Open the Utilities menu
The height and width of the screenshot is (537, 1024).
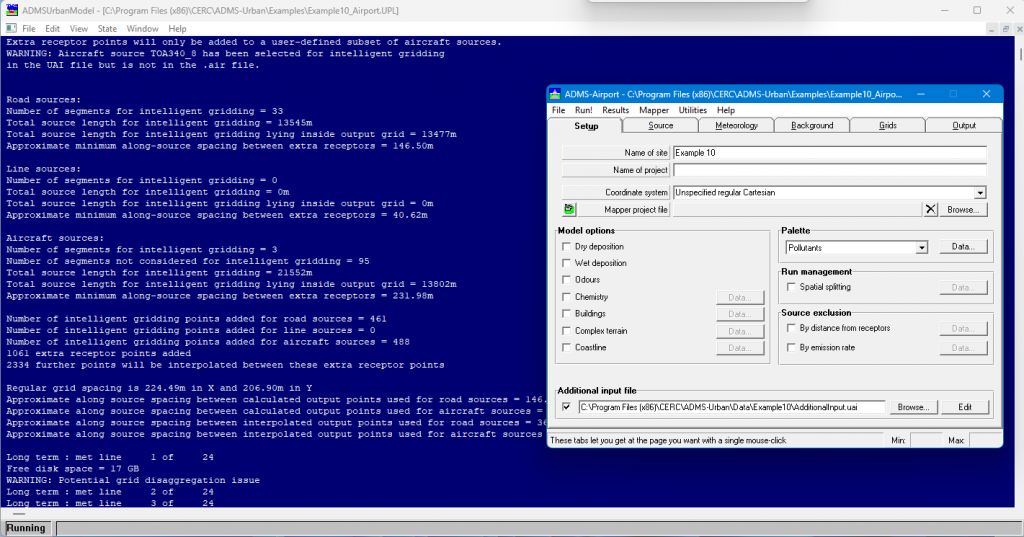point(692,110)
